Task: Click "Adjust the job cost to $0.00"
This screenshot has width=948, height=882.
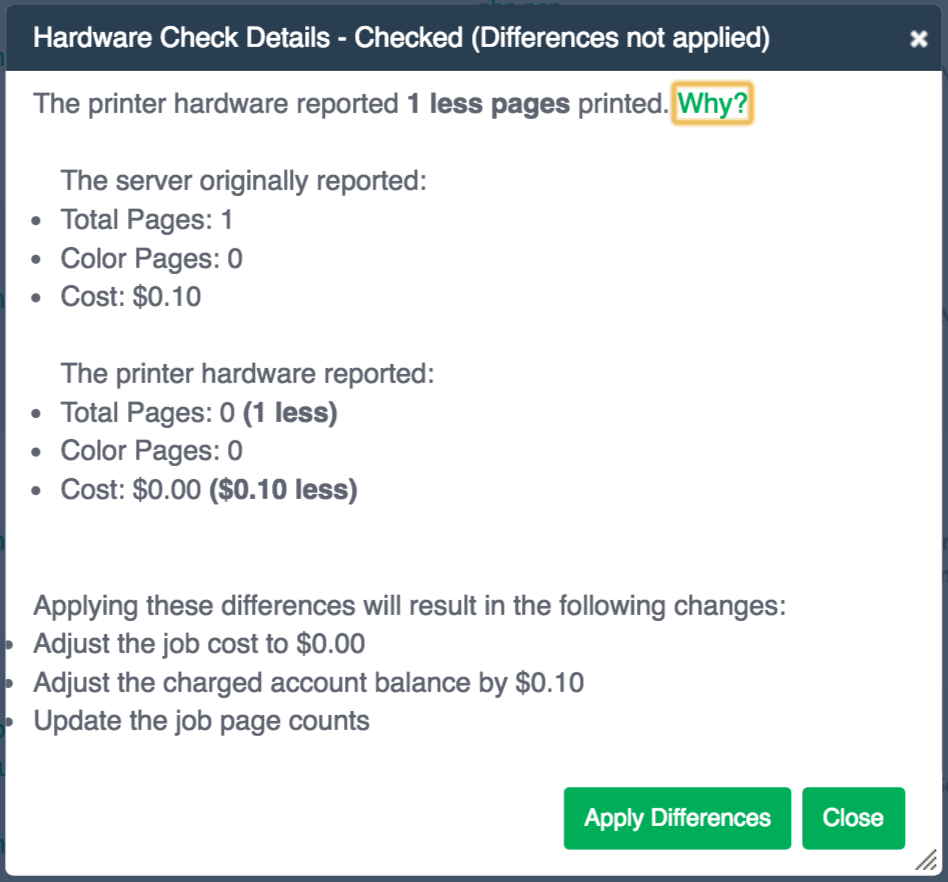Action: pos(199,644)
